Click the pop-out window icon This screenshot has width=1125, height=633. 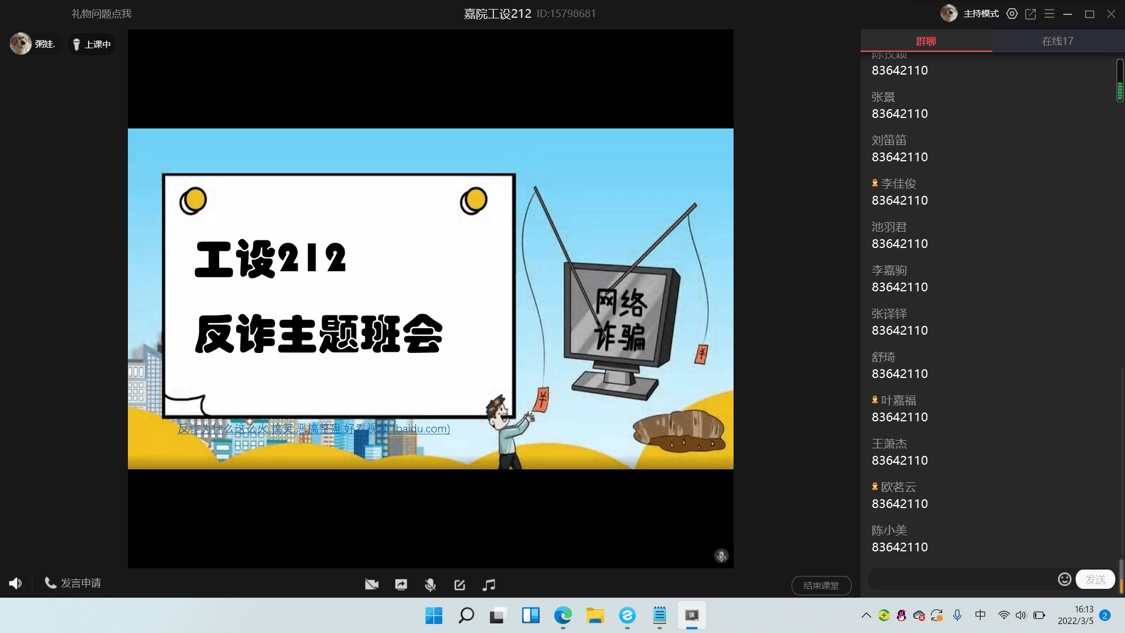point(1030,14)
